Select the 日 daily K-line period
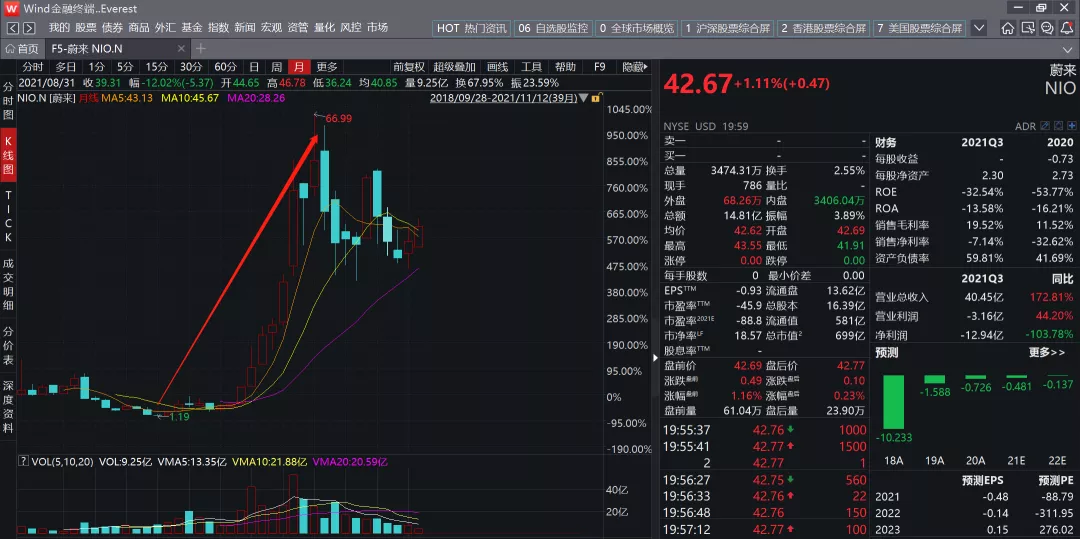1080x539 pixels. pyautogui.click(x=254, y=67)
